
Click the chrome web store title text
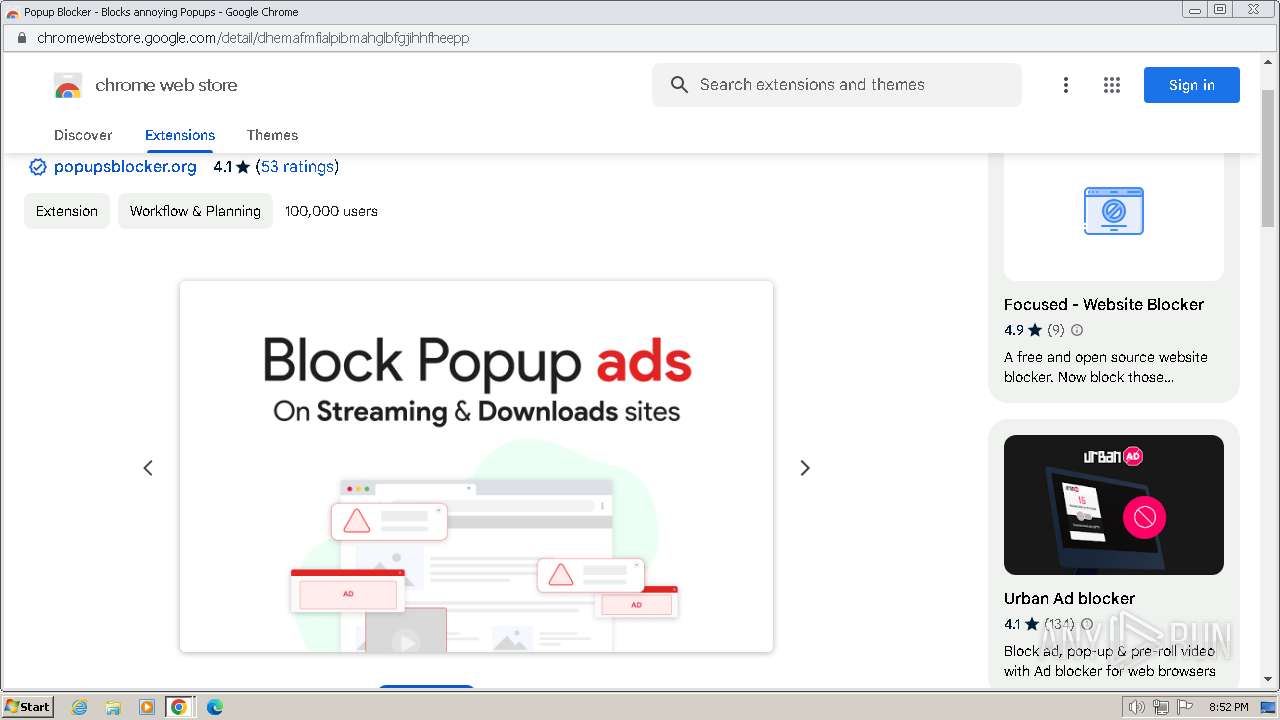166,85
